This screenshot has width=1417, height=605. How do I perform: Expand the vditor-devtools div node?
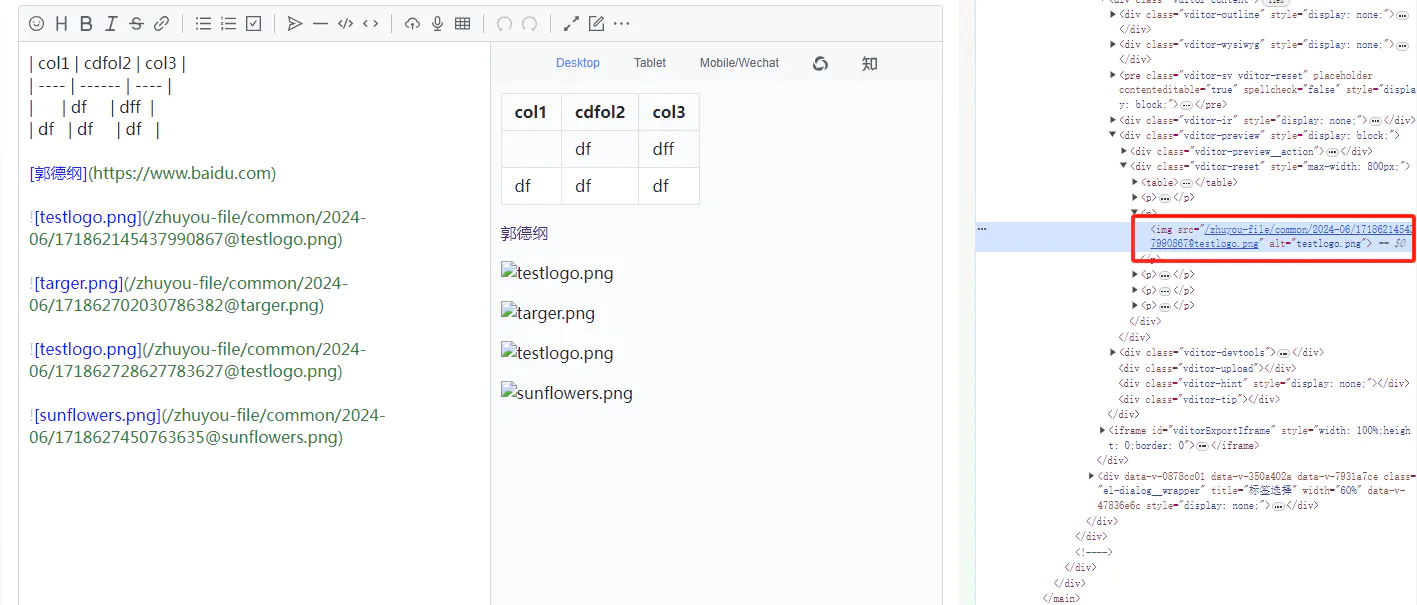pos(1113,352)
